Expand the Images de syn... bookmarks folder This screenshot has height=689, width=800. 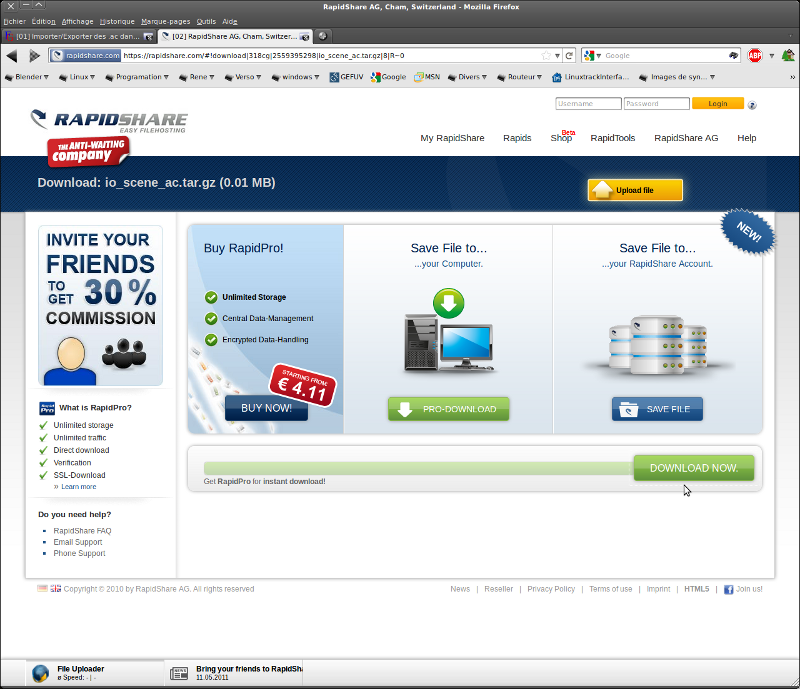coord(677,77)
